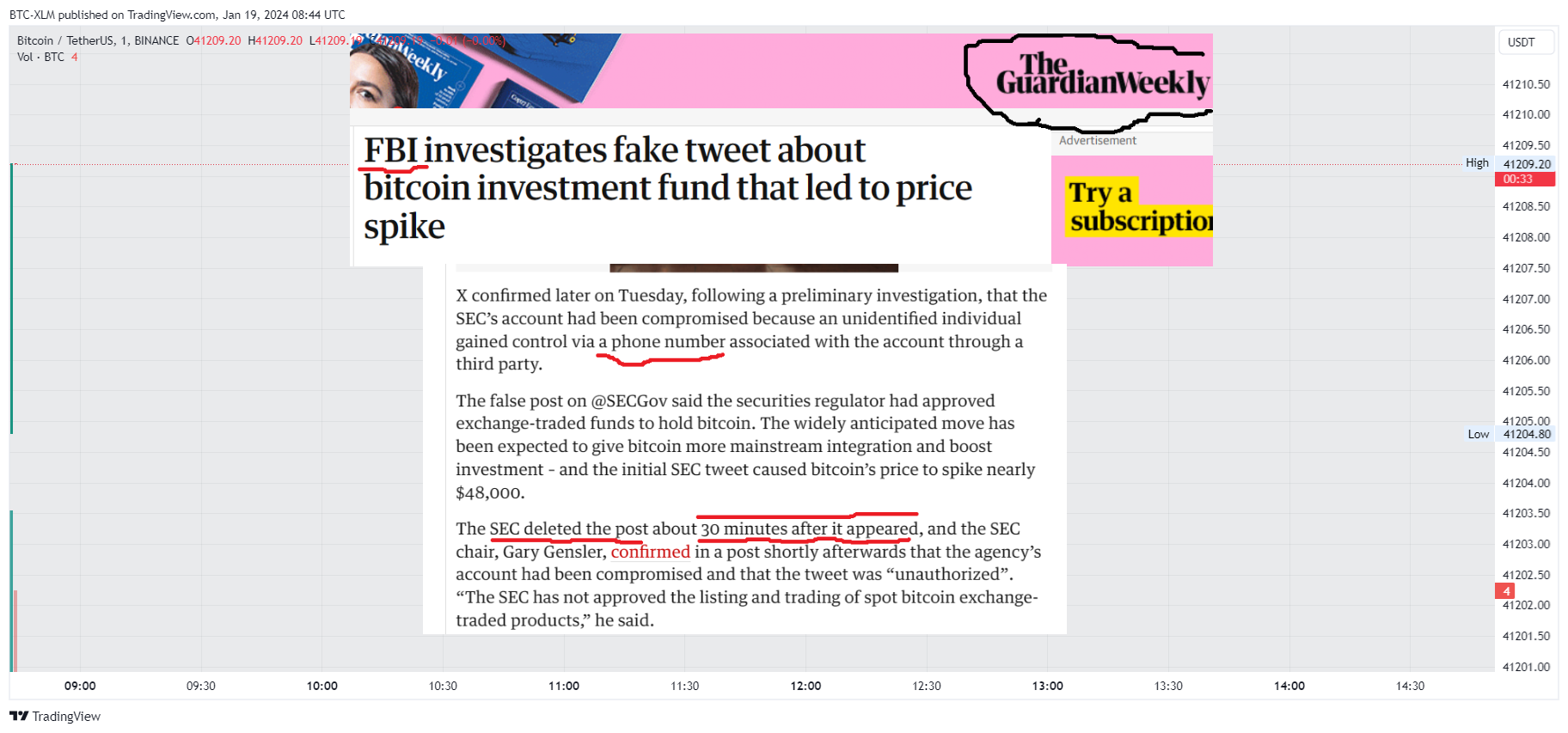Click the TradingView text in footer

click(66, 716)
